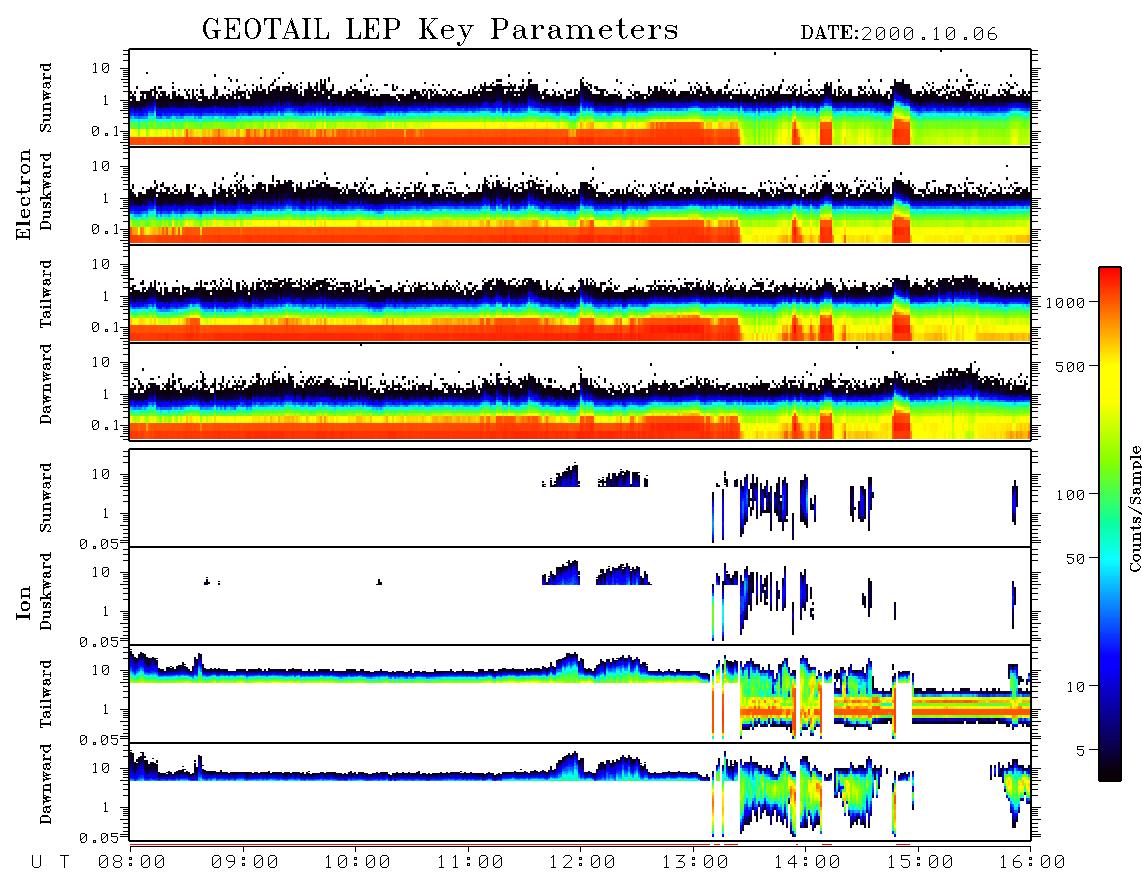Click the 500 colorbar tick label
Screen dimensions: 1142x880
click(1071, 366)
